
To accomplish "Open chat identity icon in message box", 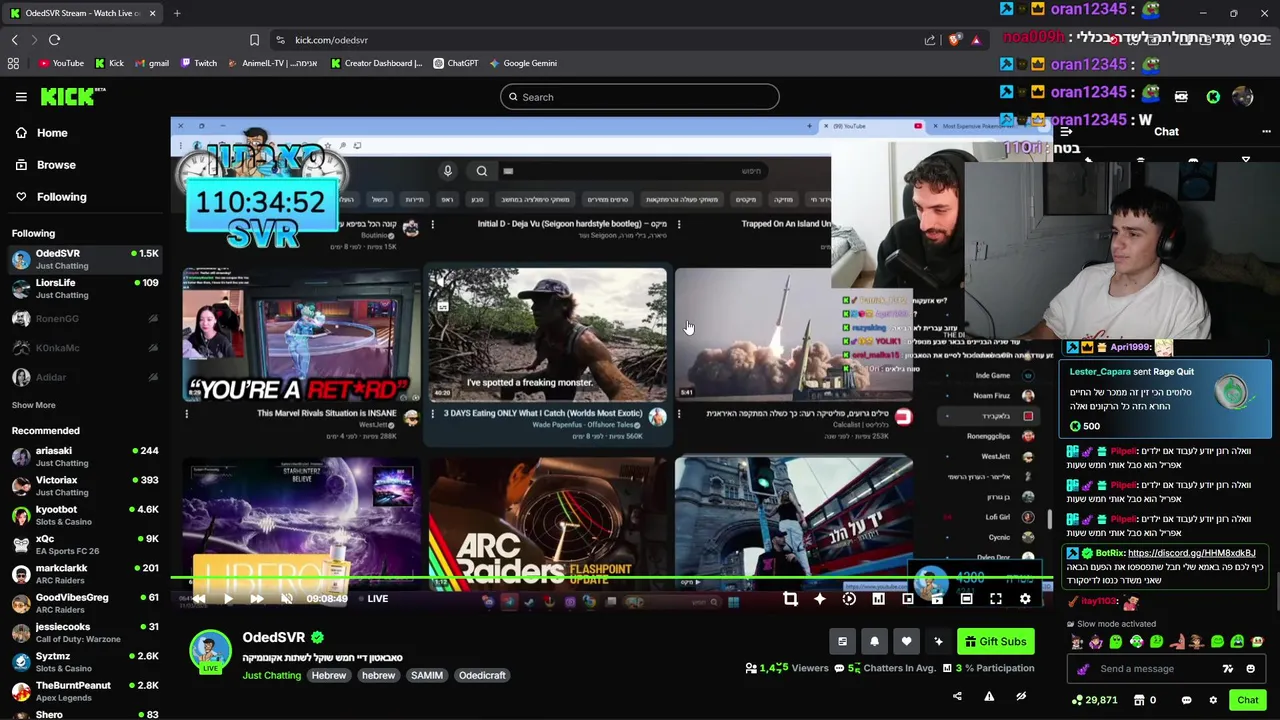I will [1082, 669].
